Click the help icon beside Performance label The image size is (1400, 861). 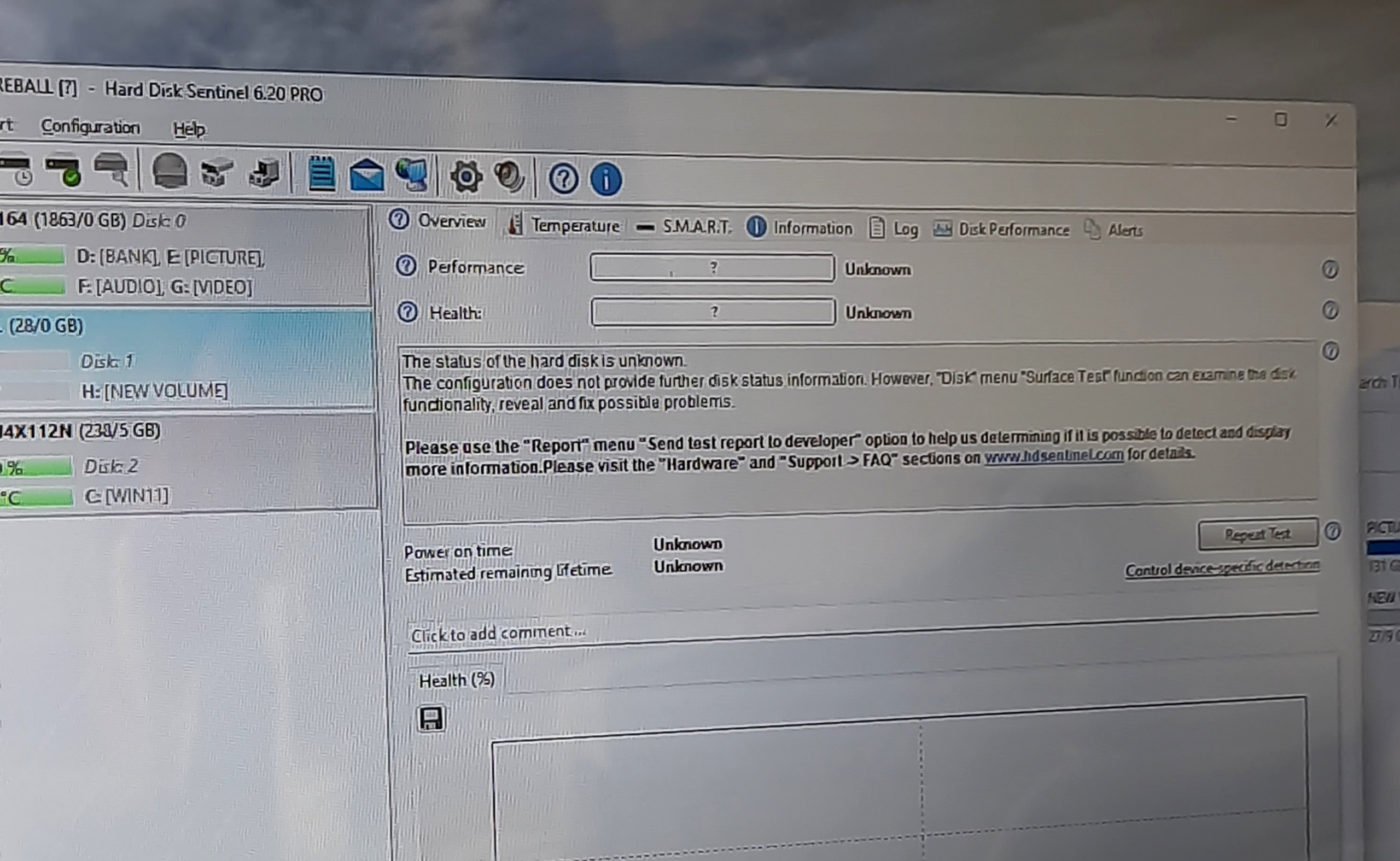[x=406, y=266]
